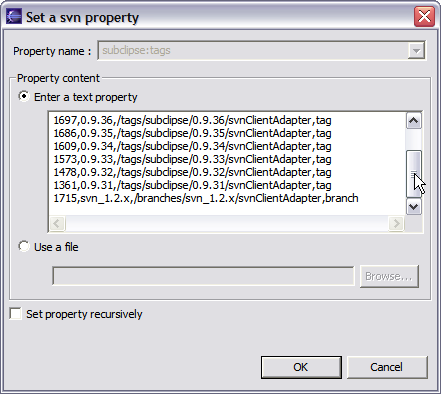Click the Set property recursively label
This screenshot has width=441, height=394.
(x=84, y=314)
